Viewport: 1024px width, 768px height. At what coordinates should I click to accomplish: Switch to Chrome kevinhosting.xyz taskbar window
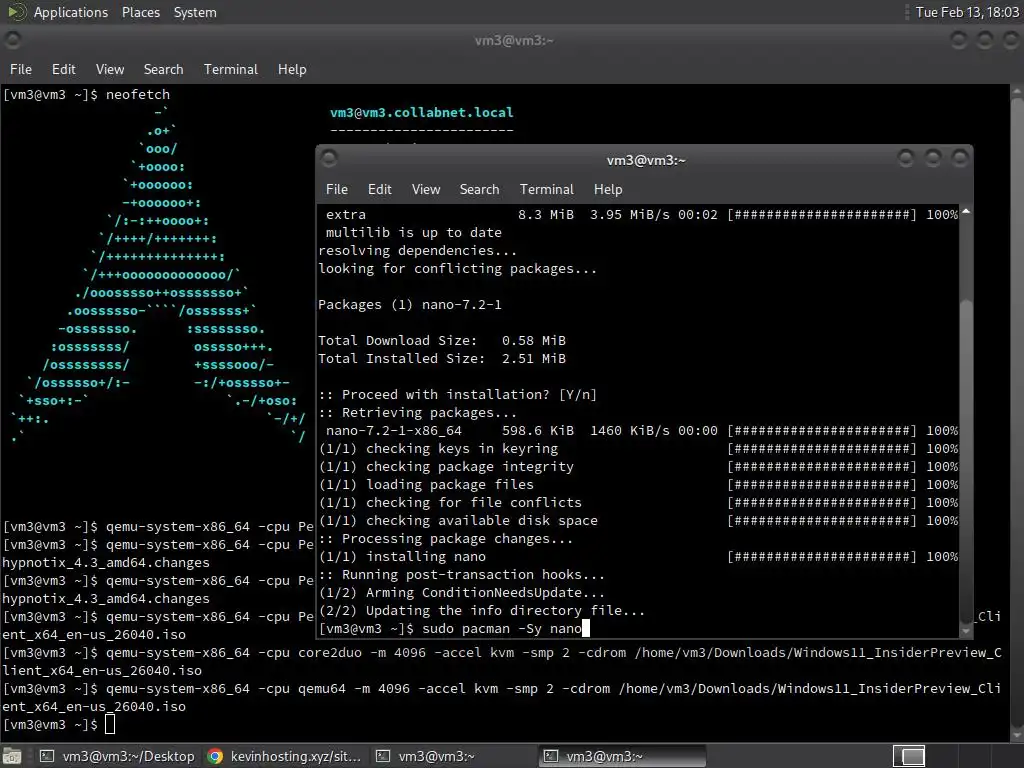(x=285, y=756)
